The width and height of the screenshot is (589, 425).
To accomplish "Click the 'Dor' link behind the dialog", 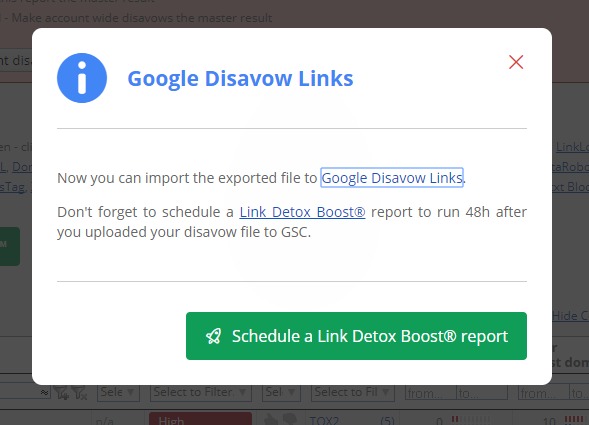I will (22, 166).
